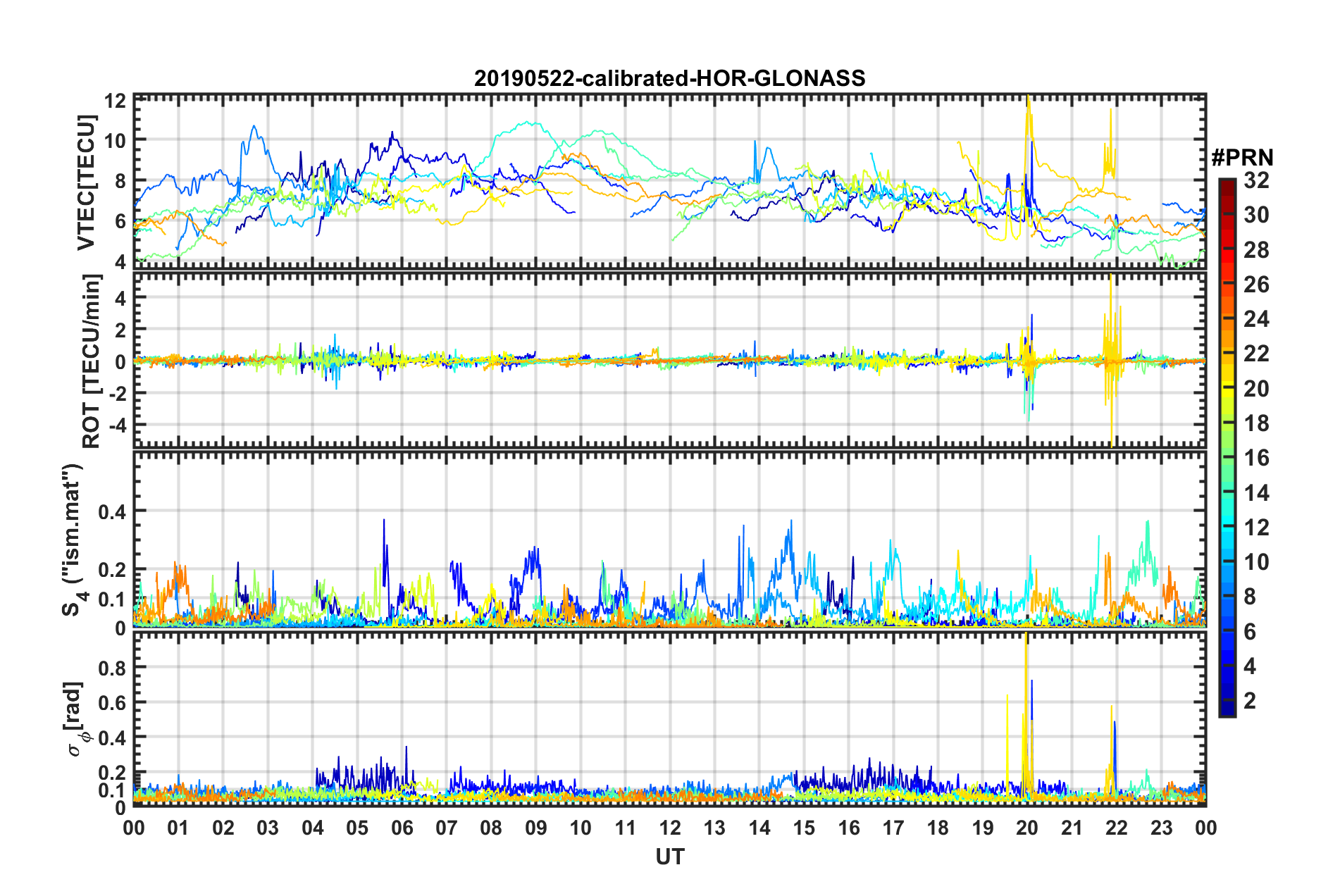
Task: Select colorbar tick label 32
Action: [1256, 180]
